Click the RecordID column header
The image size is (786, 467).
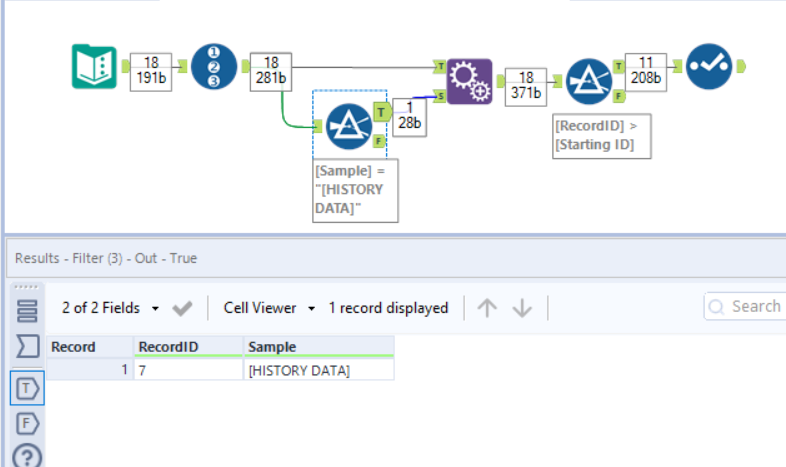[x=188, y=347]
